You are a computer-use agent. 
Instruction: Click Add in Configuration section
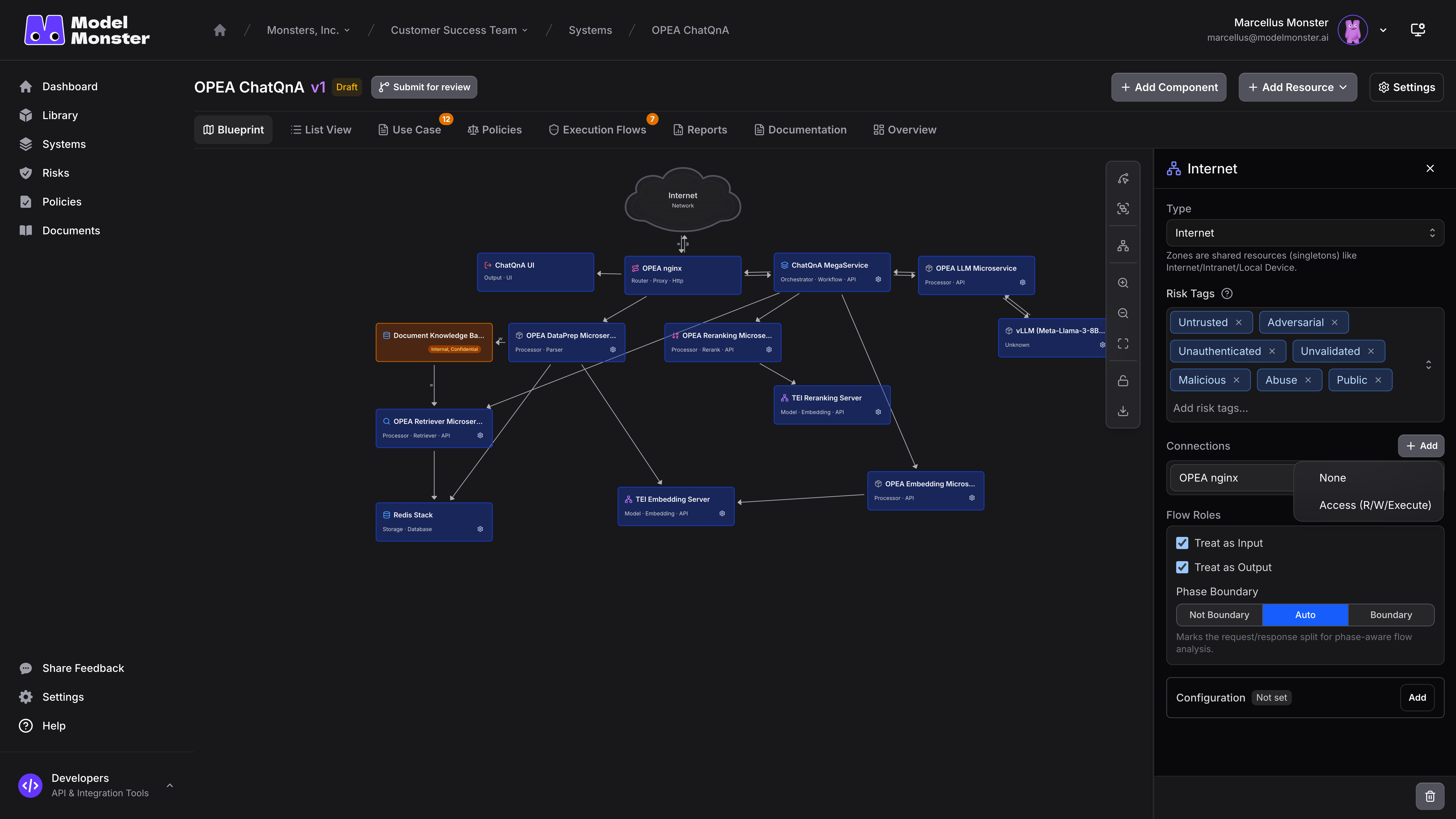tap(1417, 697)
